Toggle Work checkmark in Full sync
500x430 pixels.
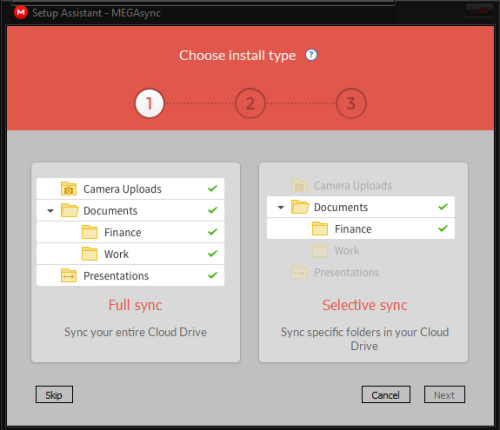click(212, 253)
